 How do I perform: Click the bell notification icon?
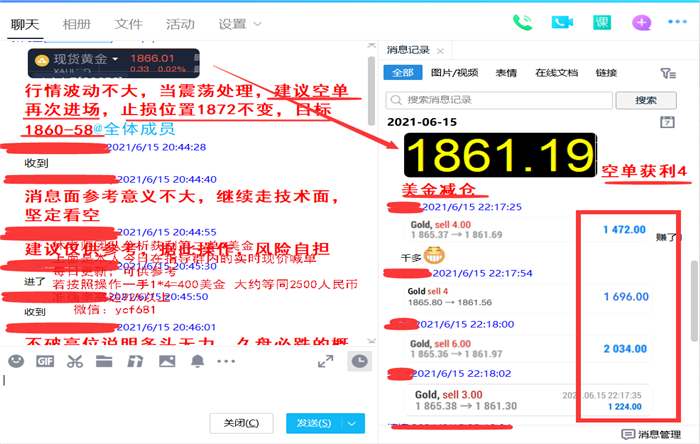[197, 361]
